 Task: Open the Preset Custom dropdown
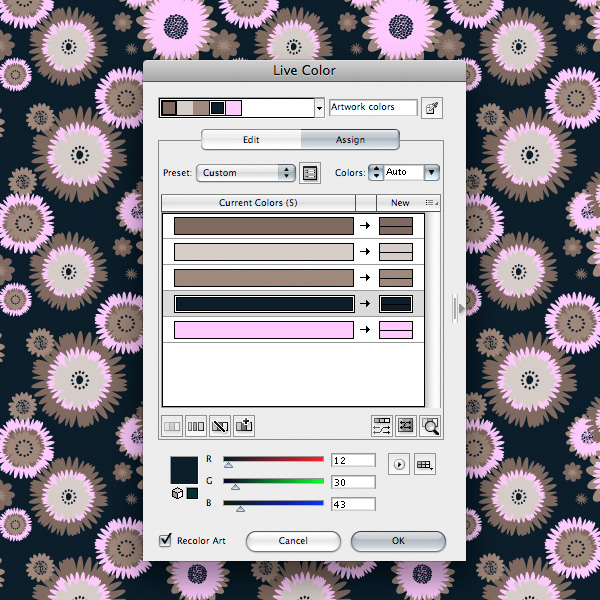coord(246,173)
